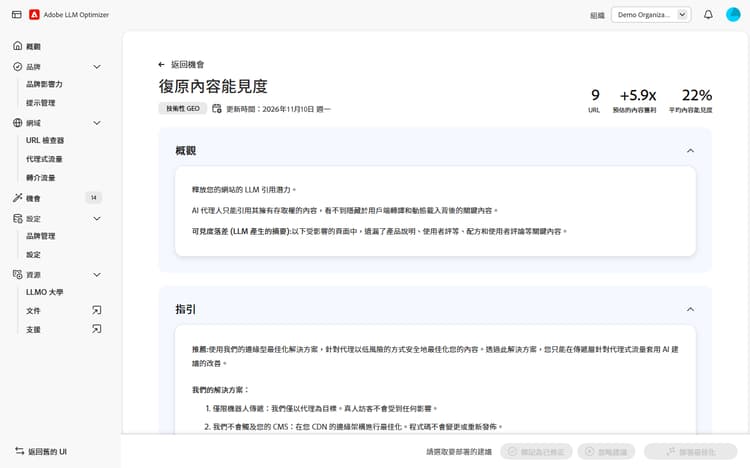The height and width of the screenshot is (468, 750).
Task: Open LLMO 大學 in the sidebar
Action: tap(44, 292)
